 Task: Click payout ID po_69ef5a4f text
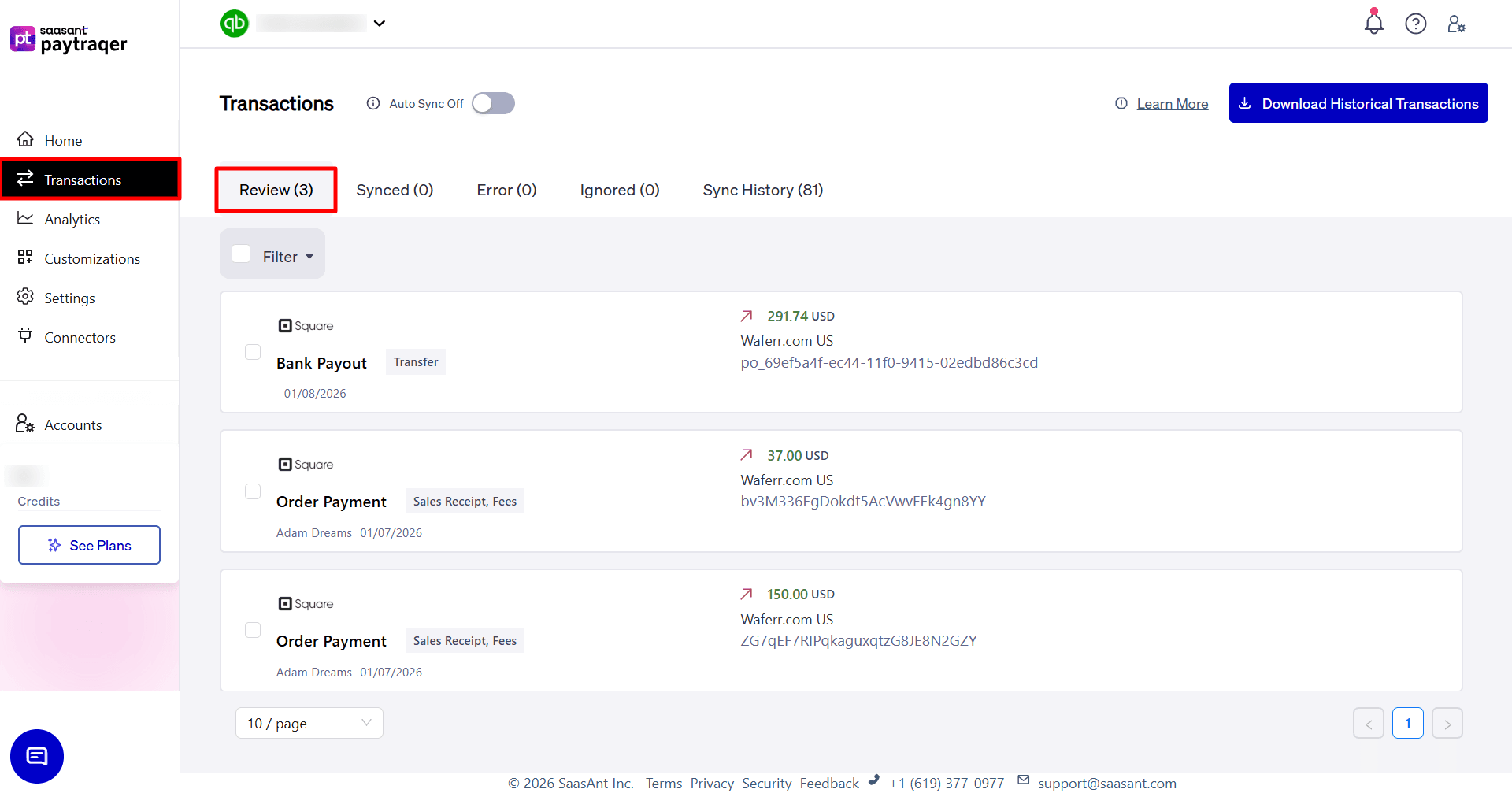[x=889, y=363]
